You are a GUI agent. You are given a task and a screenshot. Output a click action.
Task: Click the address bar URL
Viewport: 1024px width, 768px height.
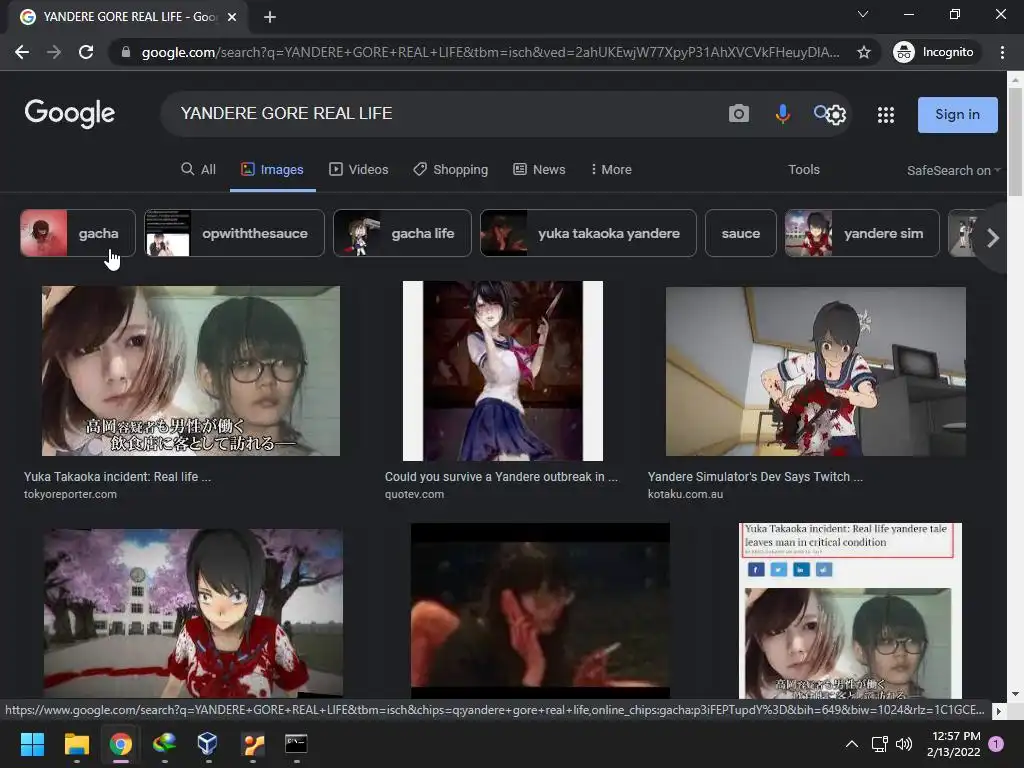coord(490,52)
